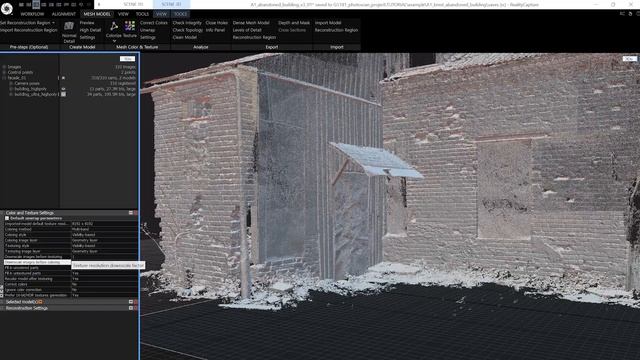The image size is (640, 360).
Task: Expand the Images tree node
Action: pyautogui.click(x=4, y=67)
